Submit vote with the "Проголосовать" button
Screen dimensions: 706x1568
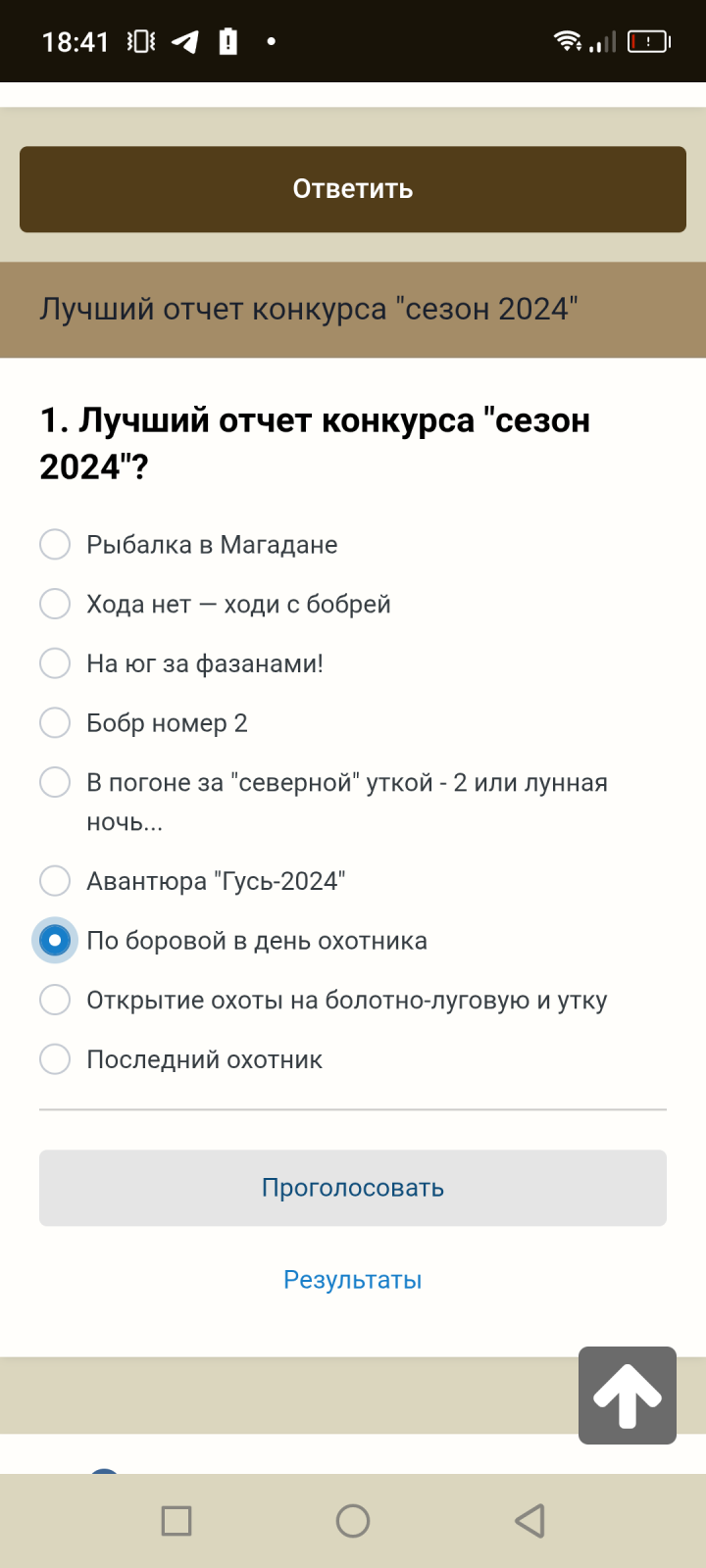pos(353,1188)
